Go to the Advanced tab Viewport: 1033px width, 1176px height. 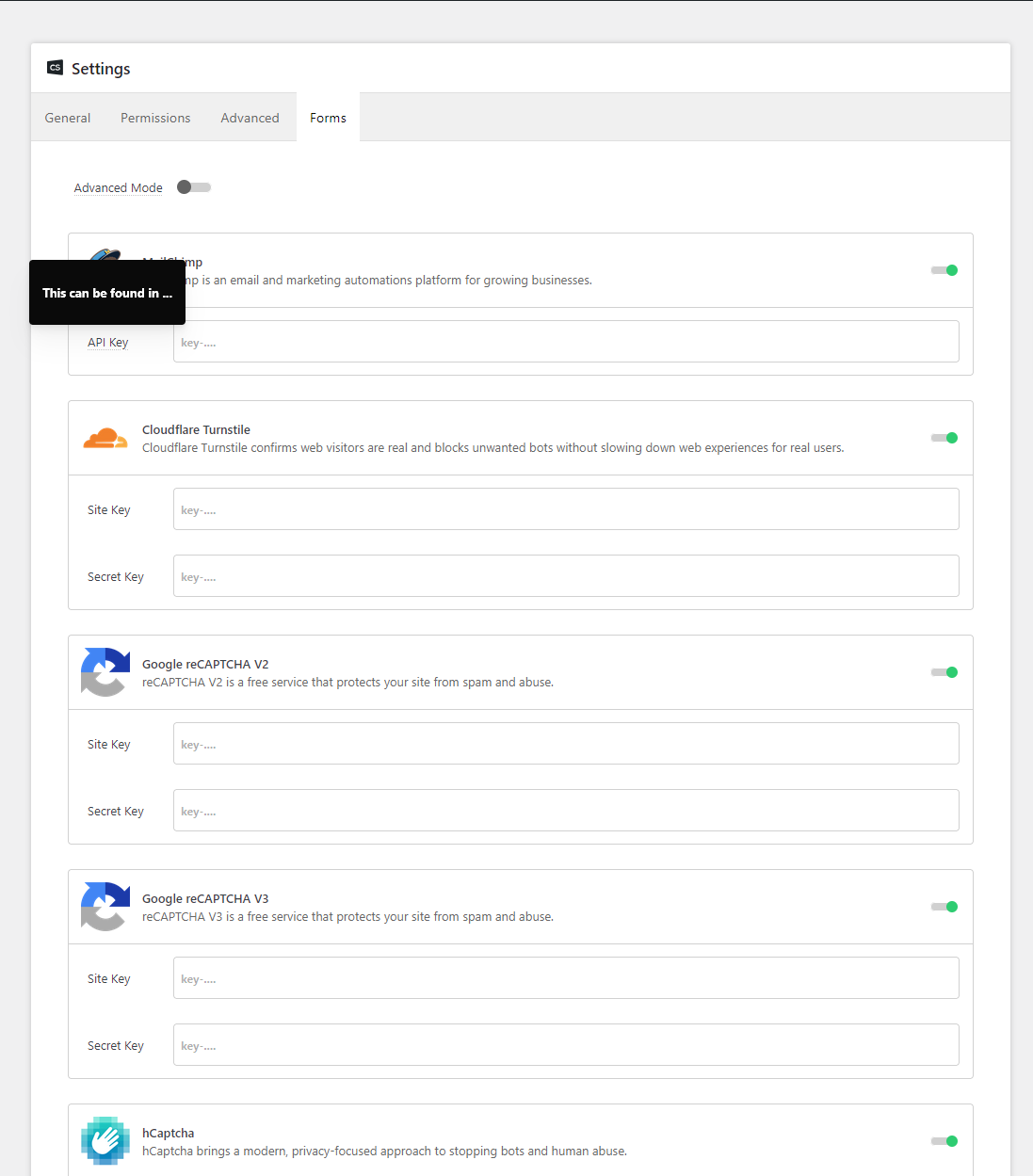coord(250,118)
